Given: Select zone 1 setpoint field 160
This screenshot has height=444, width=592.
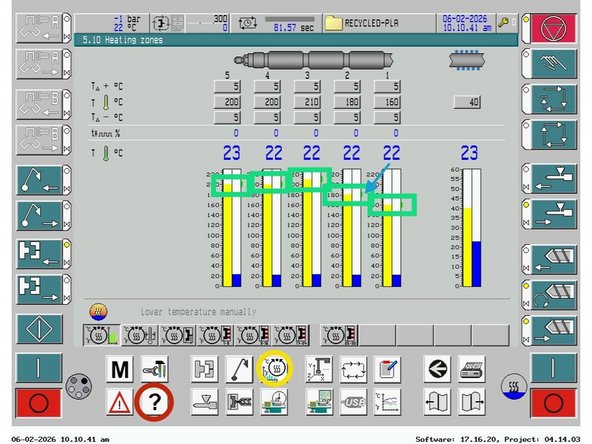Looking at the screenshot, I should tap(387, 102).
